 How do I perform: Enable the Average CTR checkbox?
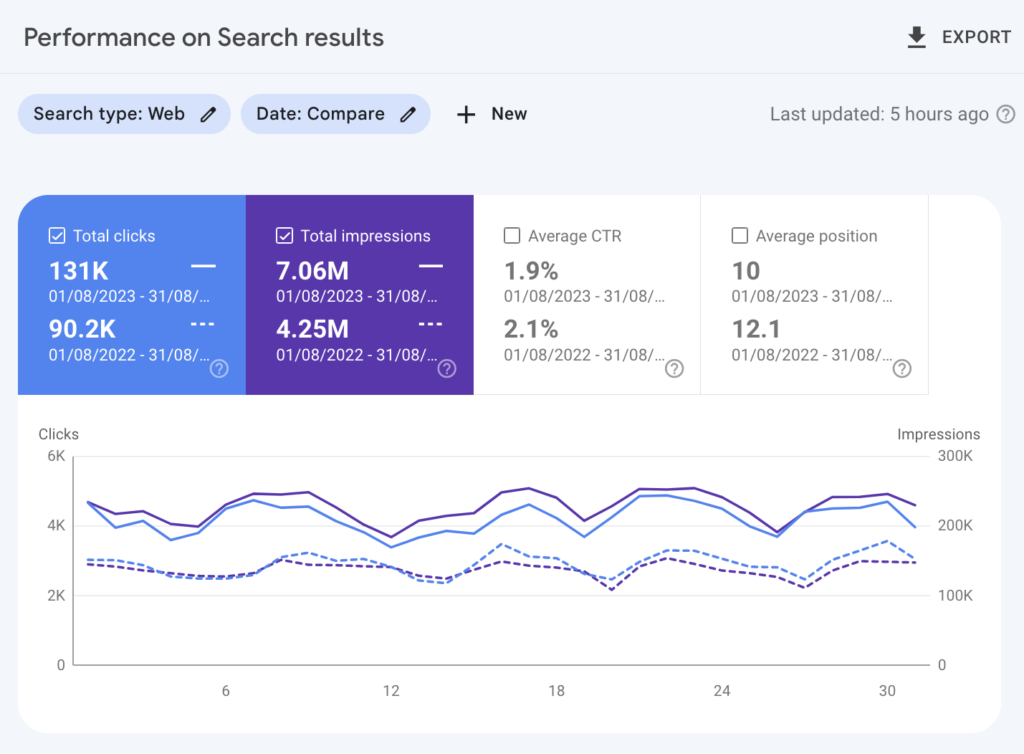[x=512, y=236]
